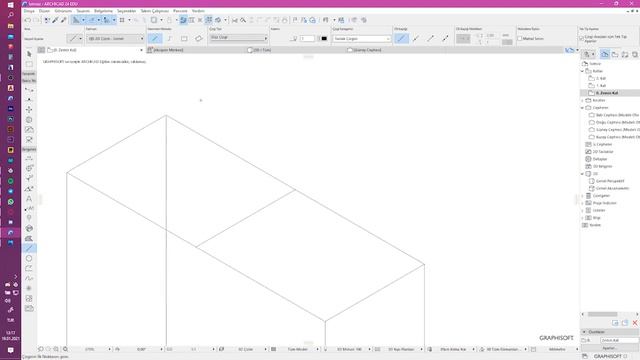Choose single line geometry method

[x=155, y=38]
